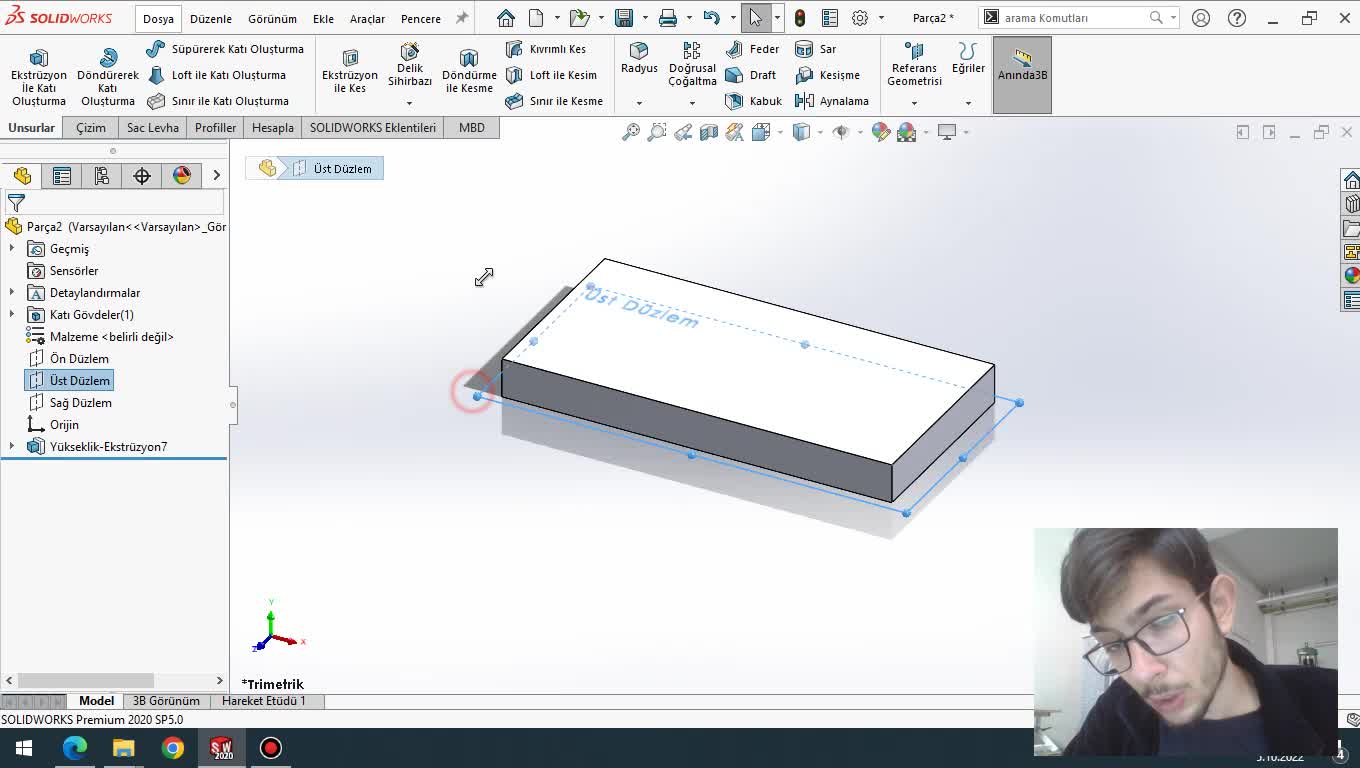1360x768 pixels.
Task: Click the Windows Start button
Action: 24,748
